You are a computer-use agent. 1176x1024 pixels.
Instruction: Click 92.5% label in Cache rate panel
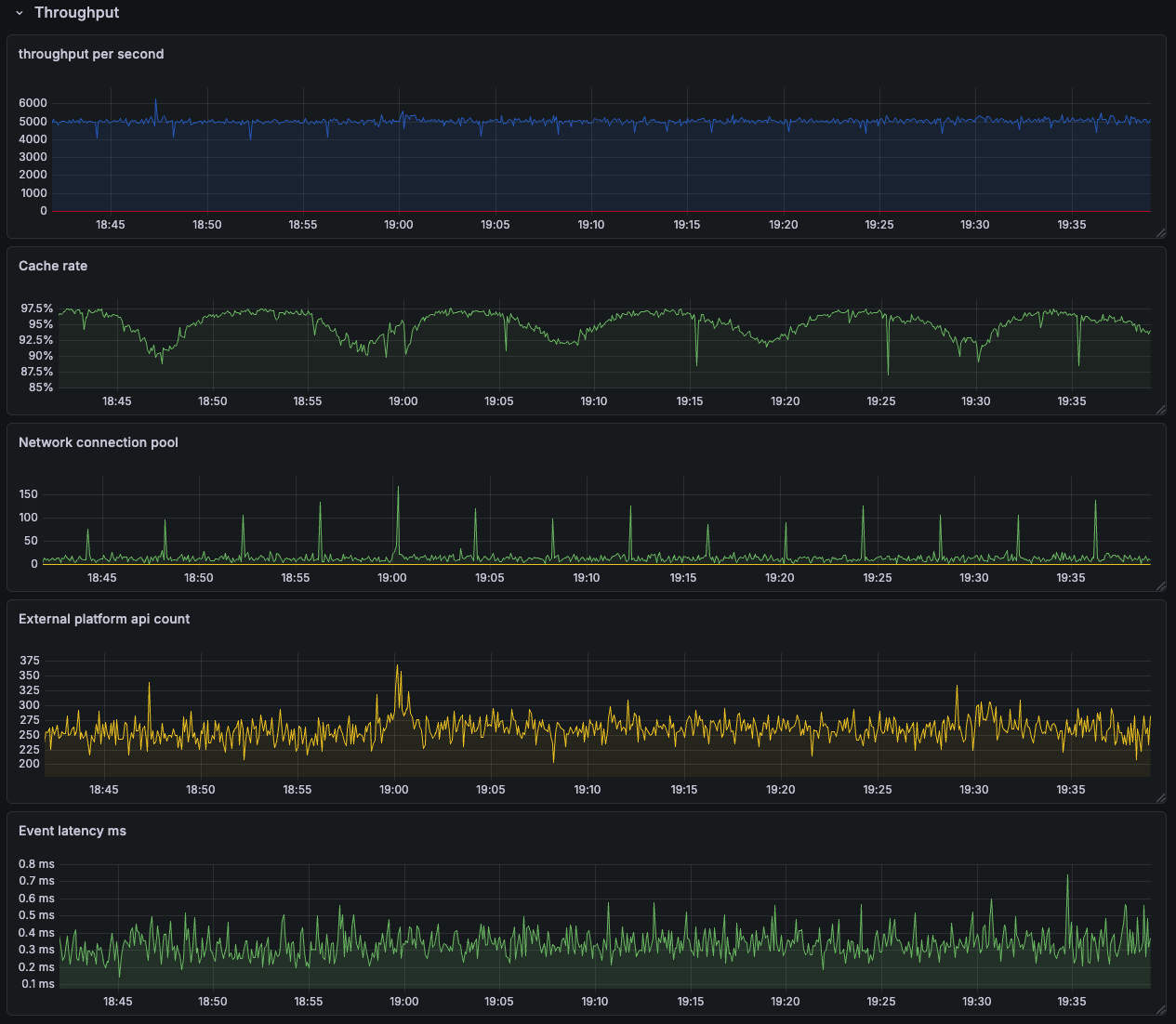tap(37, 340)
